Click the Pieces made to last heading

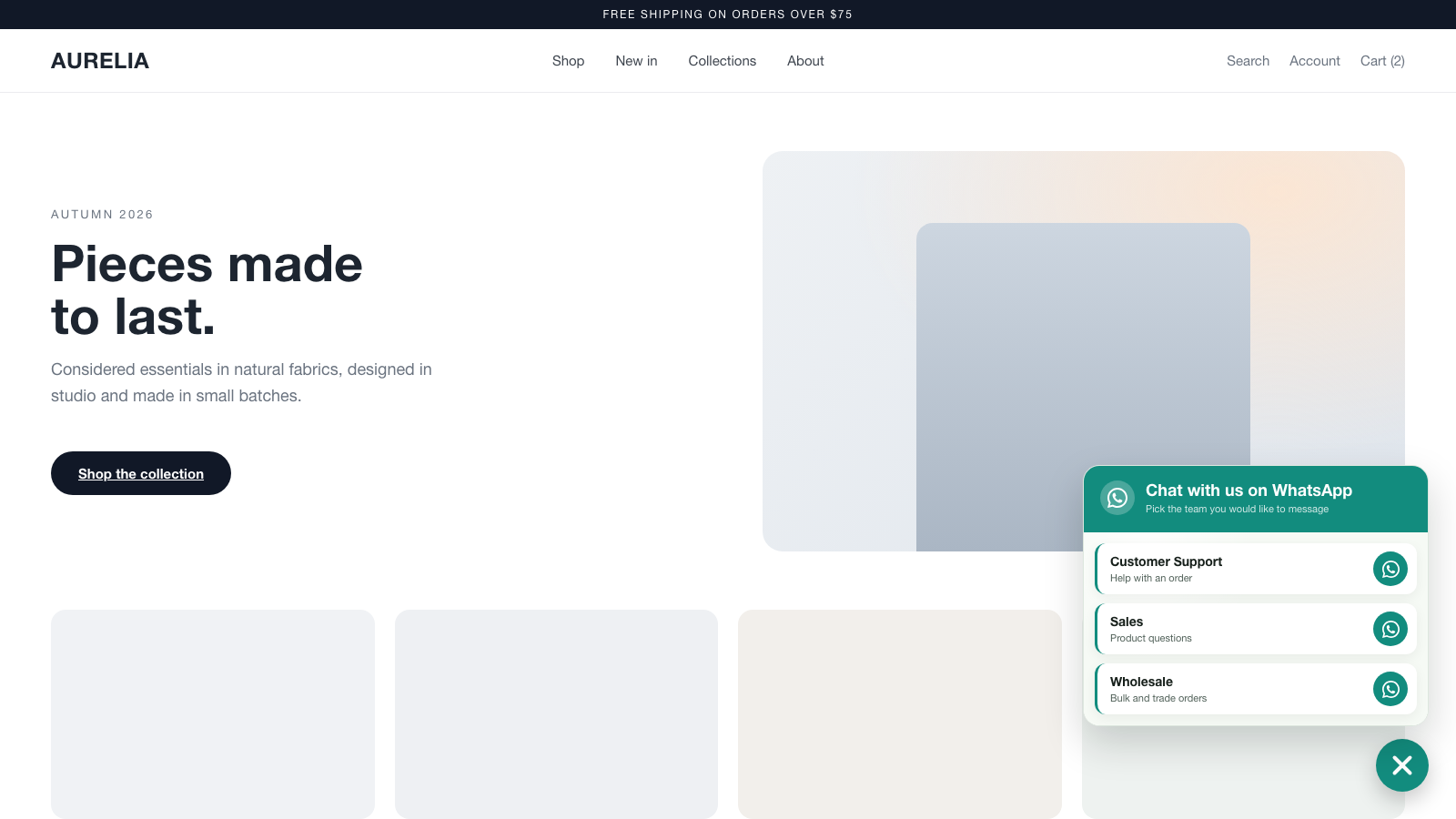207,290
